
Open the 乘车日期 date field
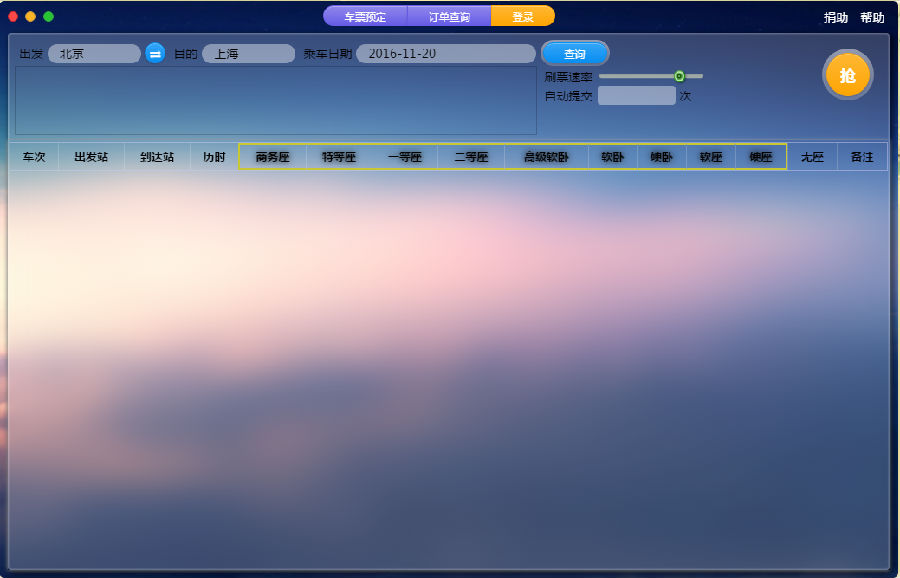pos(445,54)
